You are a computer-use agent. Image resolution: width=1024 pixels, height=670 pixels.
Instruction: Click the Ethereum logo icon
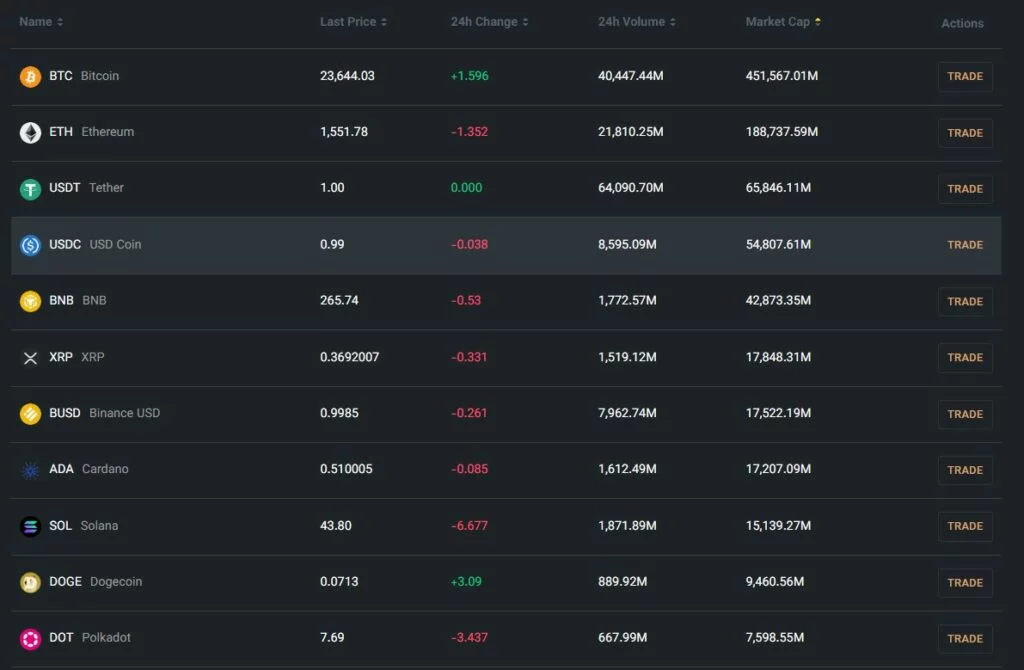coord(30,133)
